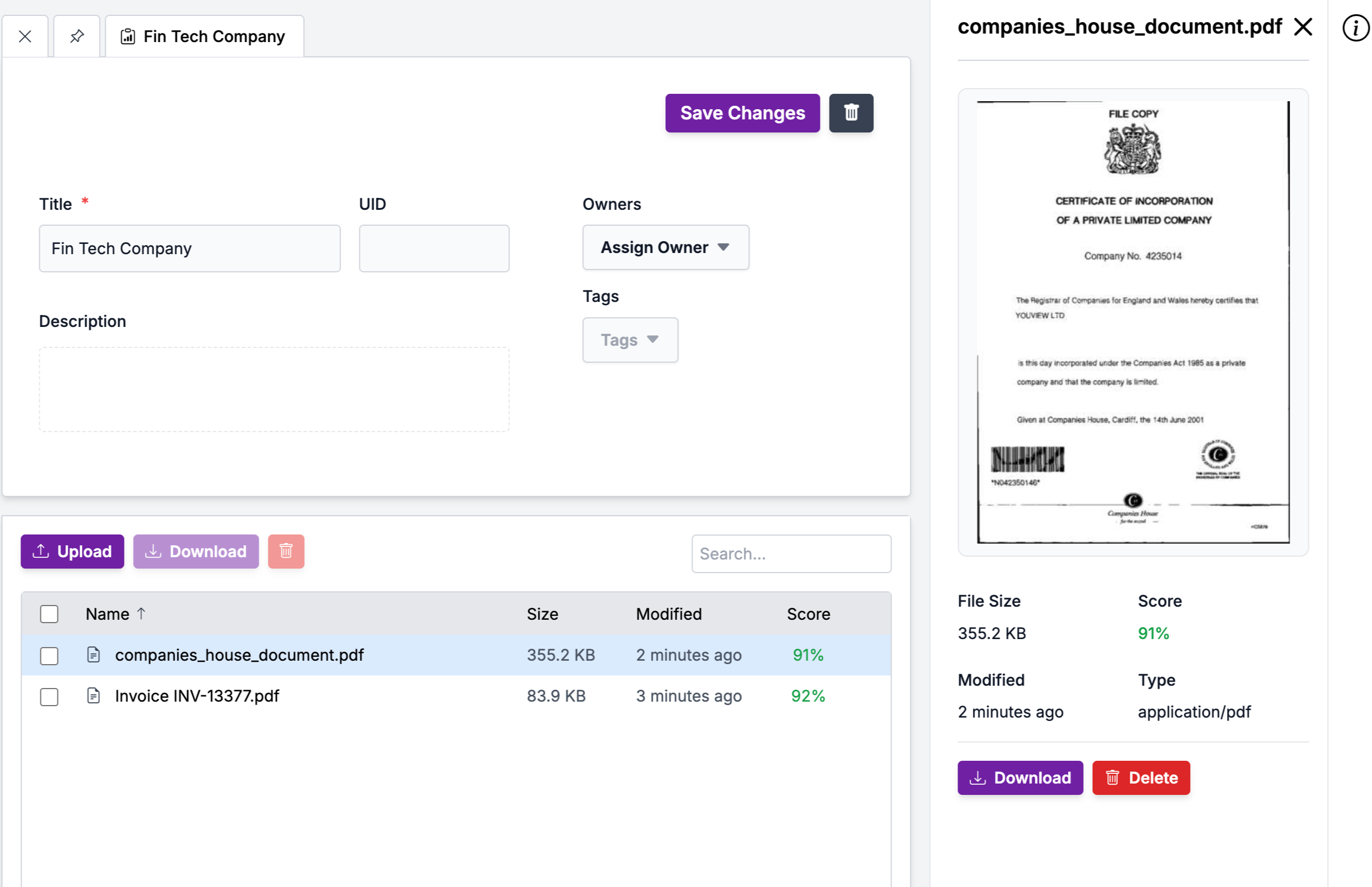
Task: Click the document icon beside companies_house_document.pdf
Action: click(x=94, y=655)
